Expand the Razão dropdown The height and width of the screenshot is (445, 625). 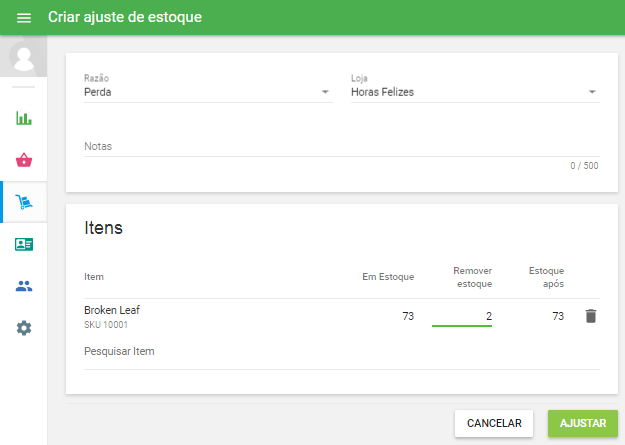207,92
